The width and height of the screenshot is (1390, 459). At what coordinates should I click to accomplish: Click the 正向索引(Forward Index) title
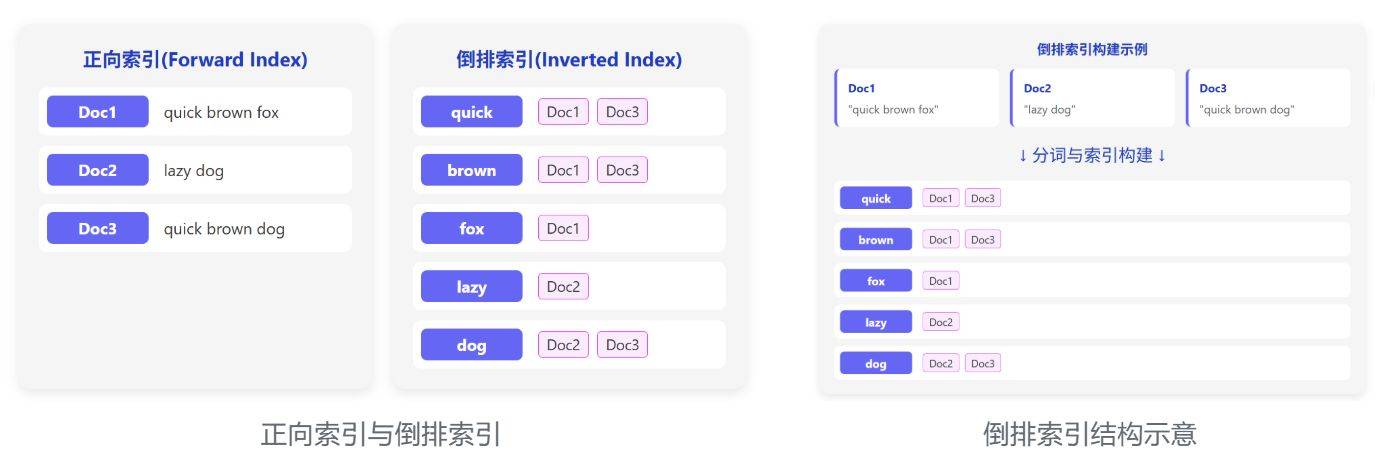[195, 60]
